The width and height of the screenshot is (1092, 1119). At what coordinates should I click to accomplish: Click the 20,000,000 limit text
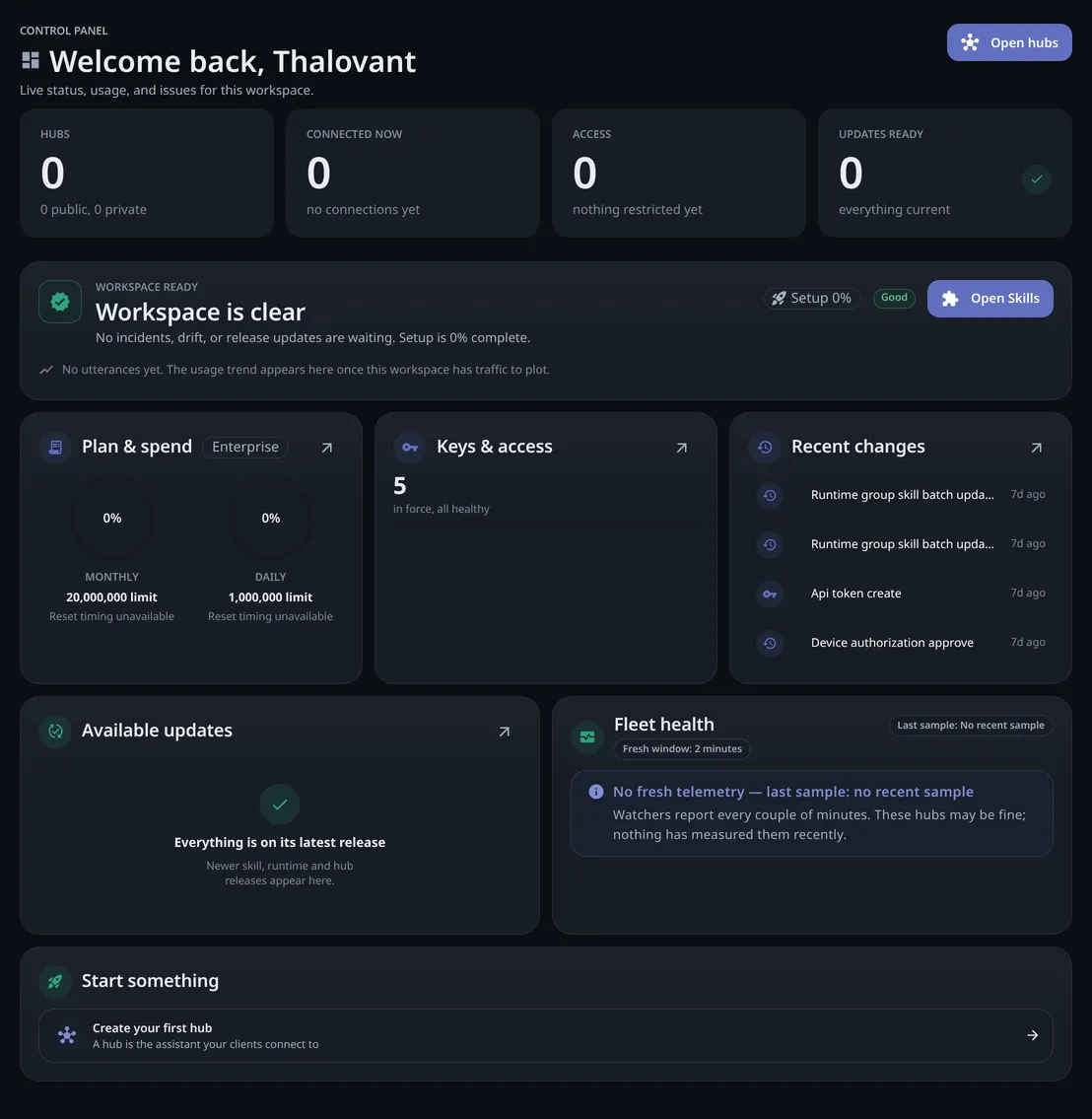(x=112, y=597)
